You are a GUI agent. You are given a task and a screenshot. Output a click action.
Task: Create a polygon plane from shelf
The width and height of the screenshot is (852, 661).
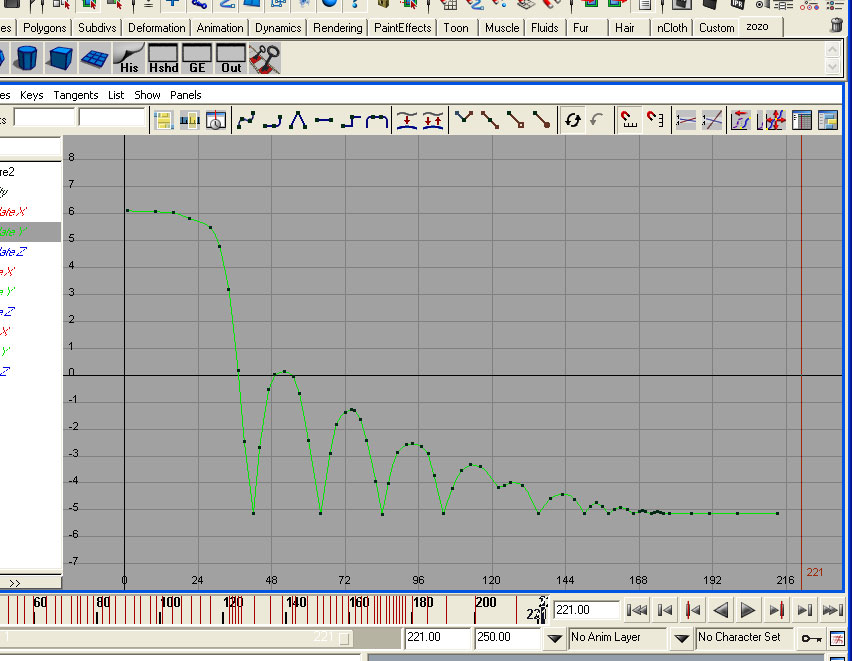pyautogui.click(x=94, y=58)
